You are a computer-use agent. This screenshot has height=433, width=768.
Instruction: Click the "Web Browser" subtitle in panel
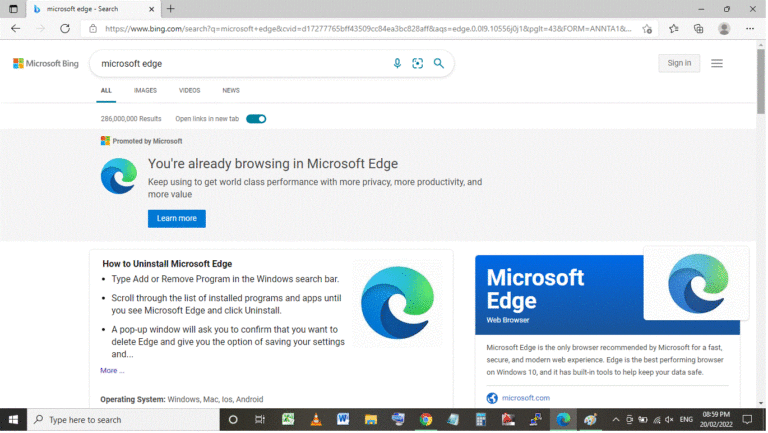pyautogui.click(x=507, y=320)
